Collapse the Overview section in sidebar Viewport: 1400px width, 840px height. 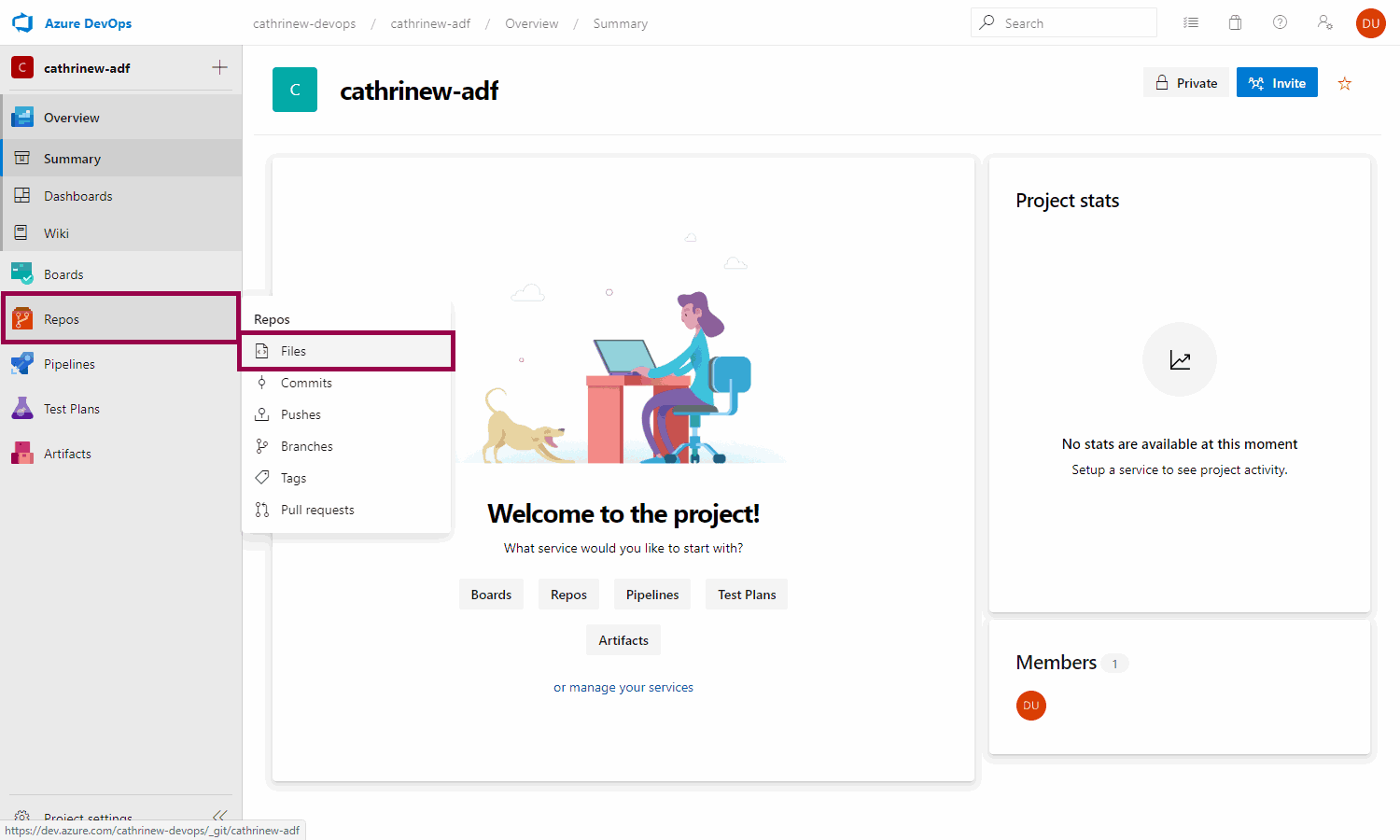71,118
